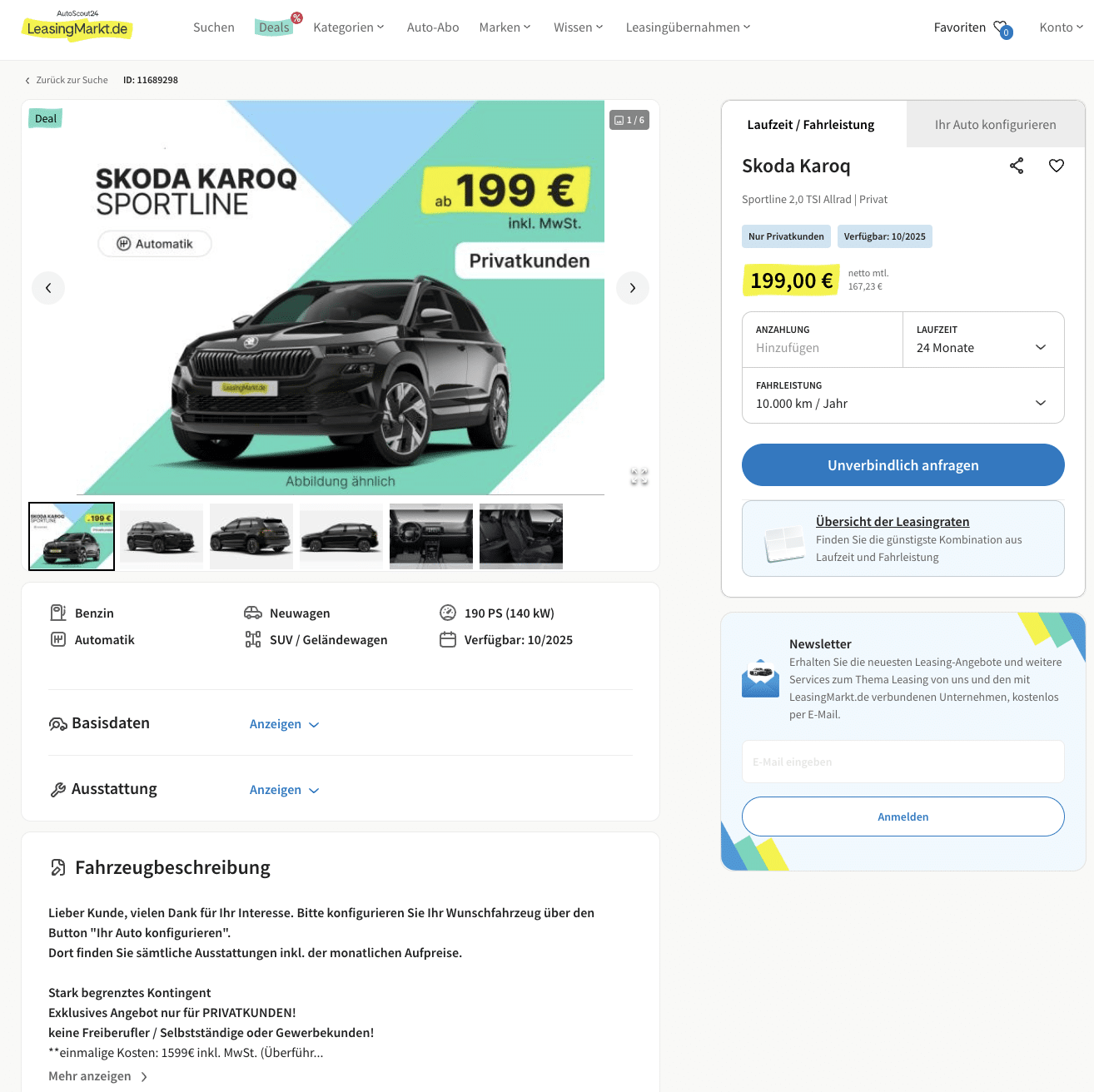
Task: Click the LeasingMarkt.de logo
Action: tap(77, 26)
